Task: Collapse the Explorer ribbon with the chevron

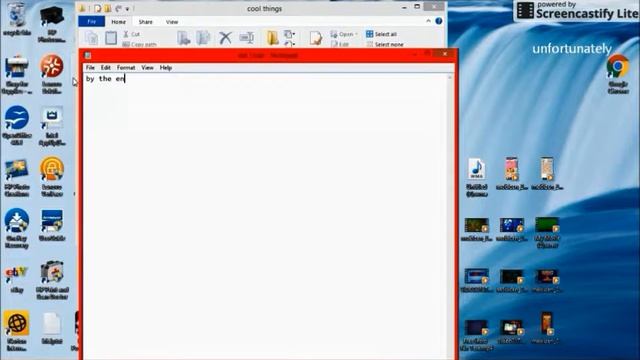Action: tap(428, 21)
